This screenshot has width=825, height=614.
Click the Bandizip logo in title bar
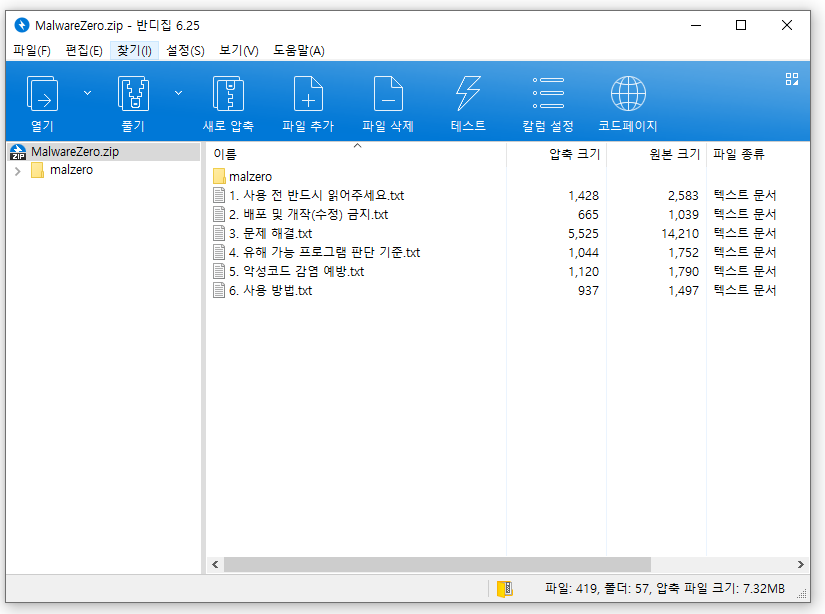22,25
